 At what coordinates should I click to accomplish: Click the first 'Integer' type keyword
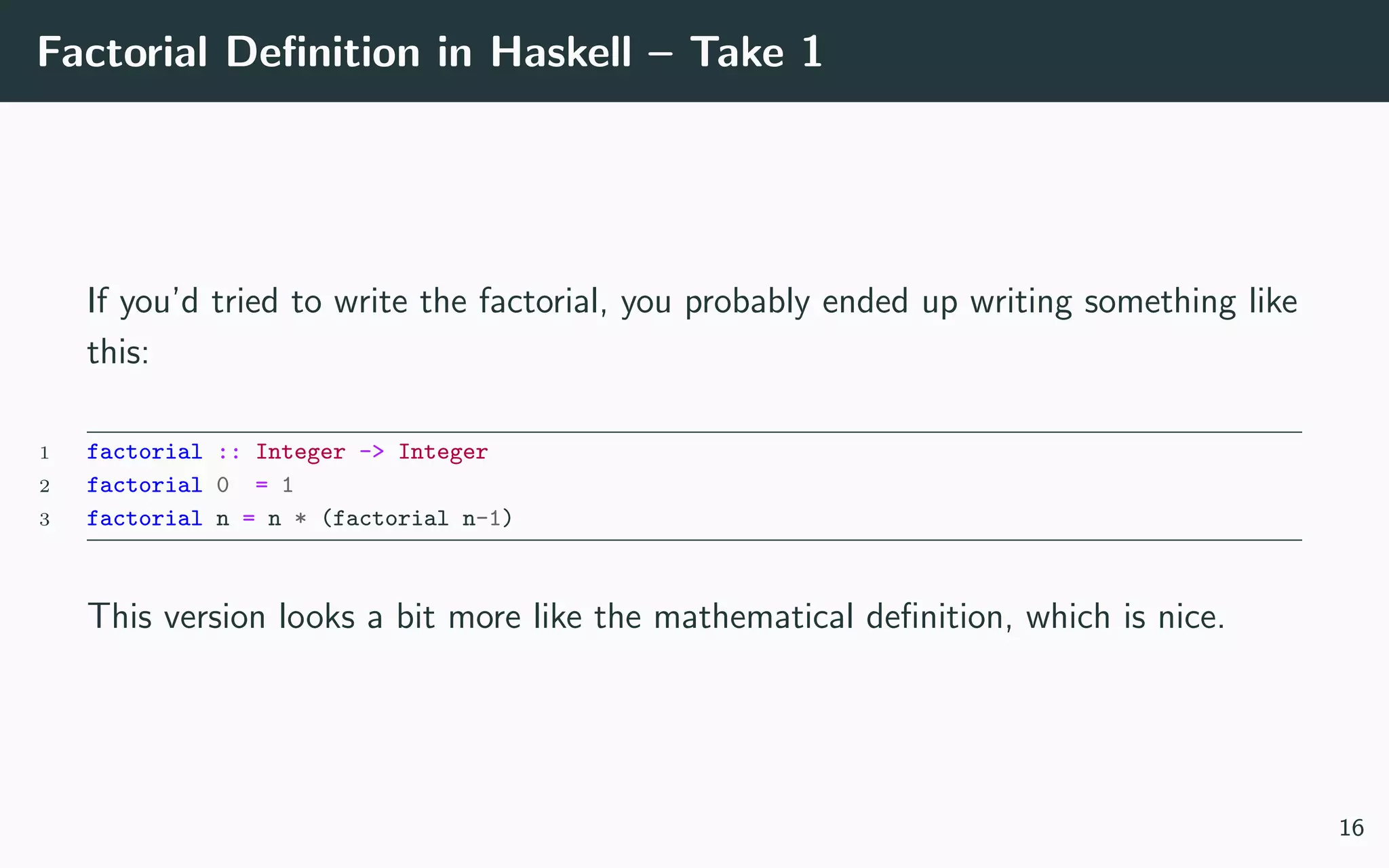tap(300, 452)
